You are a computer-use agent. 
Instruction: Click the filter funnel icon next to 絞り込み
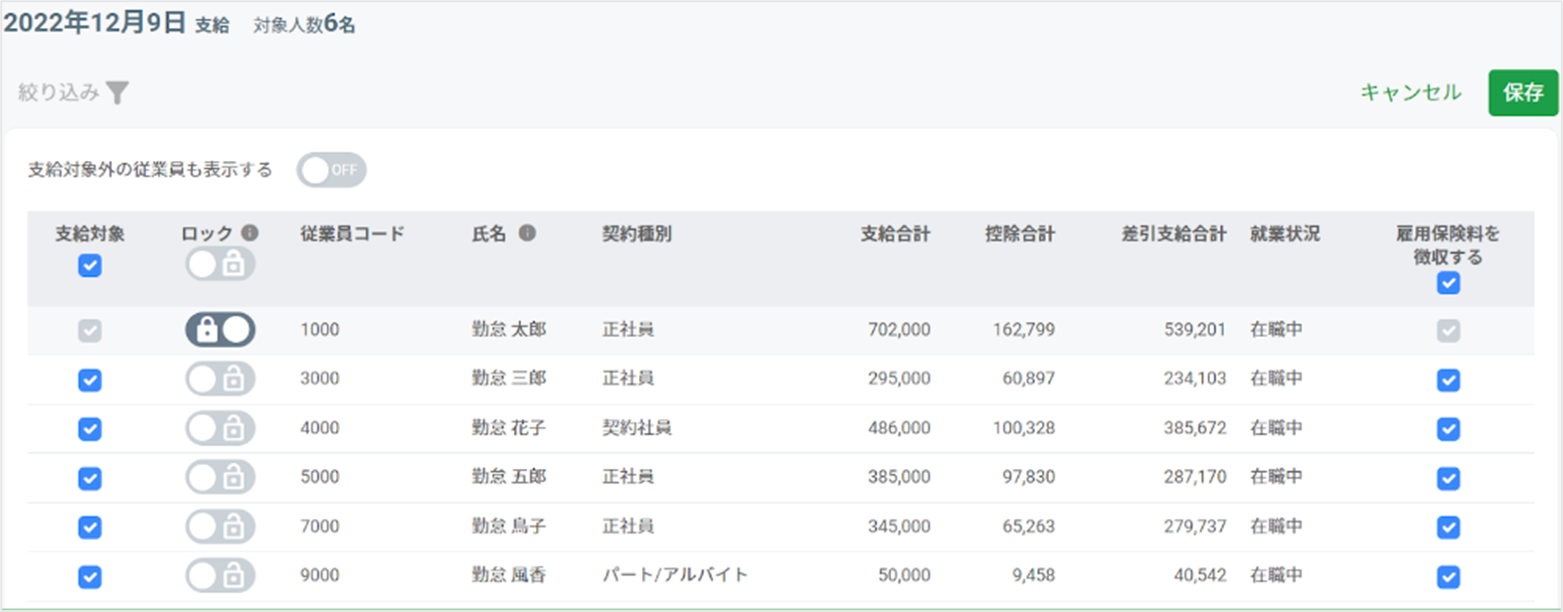click(118, 93)
